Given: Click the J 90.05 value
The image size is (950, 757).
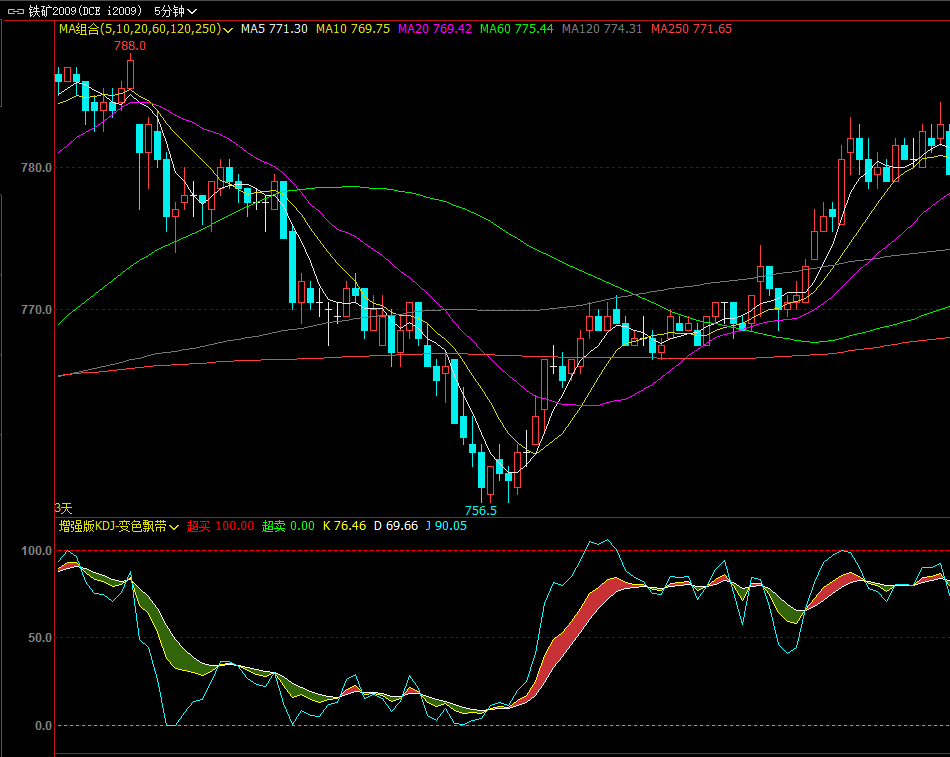Looking at the screenshot, I should coord(446,526).
